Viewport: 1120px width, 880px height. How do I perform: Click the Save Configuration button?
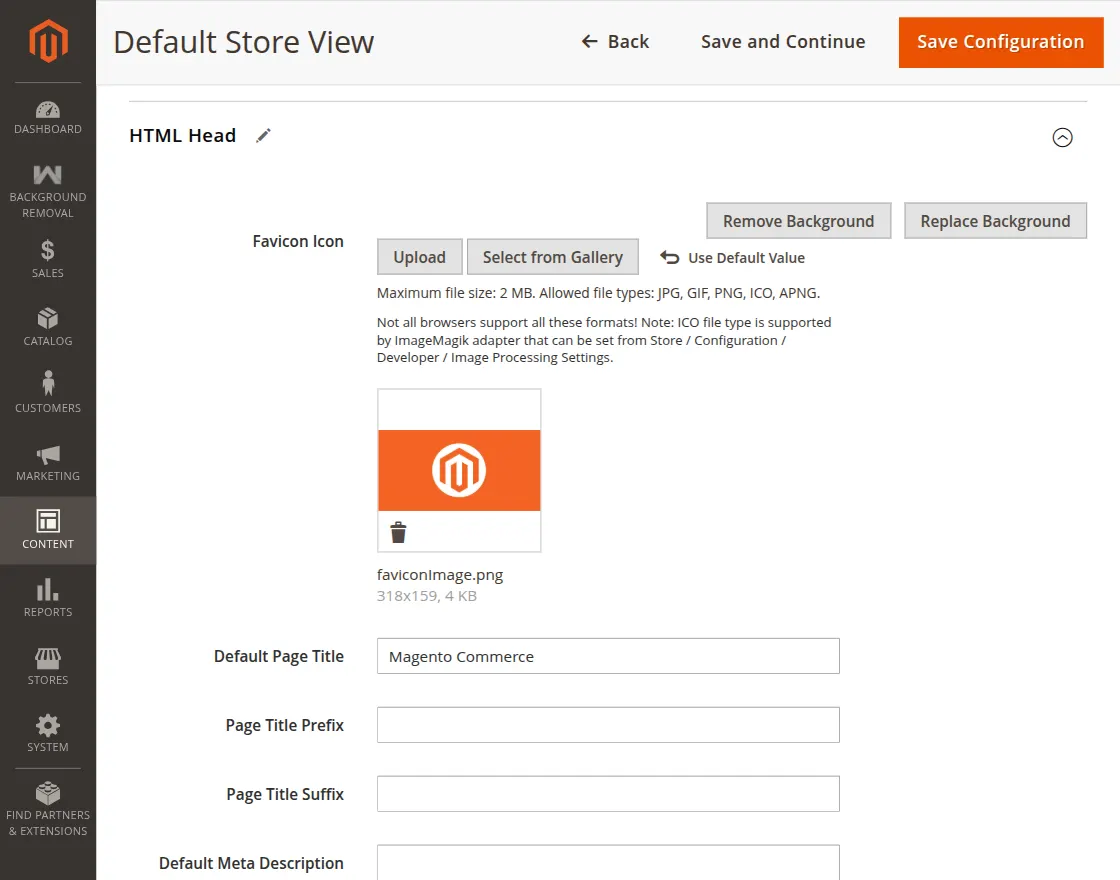[1000, 42]
